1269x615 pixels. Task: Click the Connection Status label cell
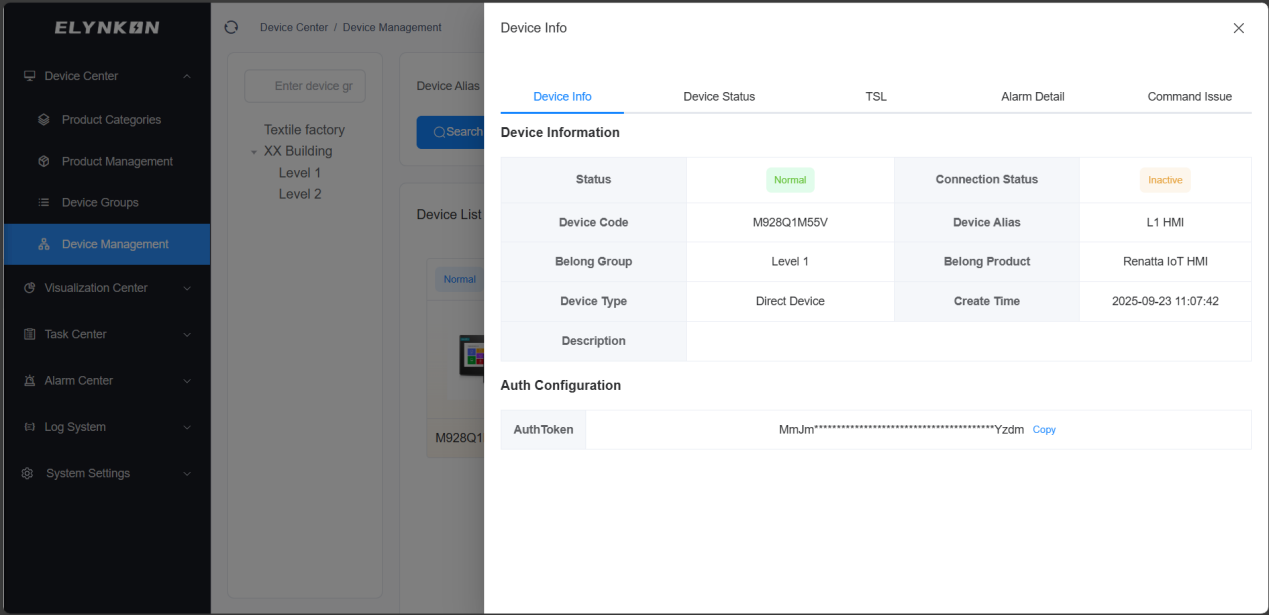pos(987,180)
